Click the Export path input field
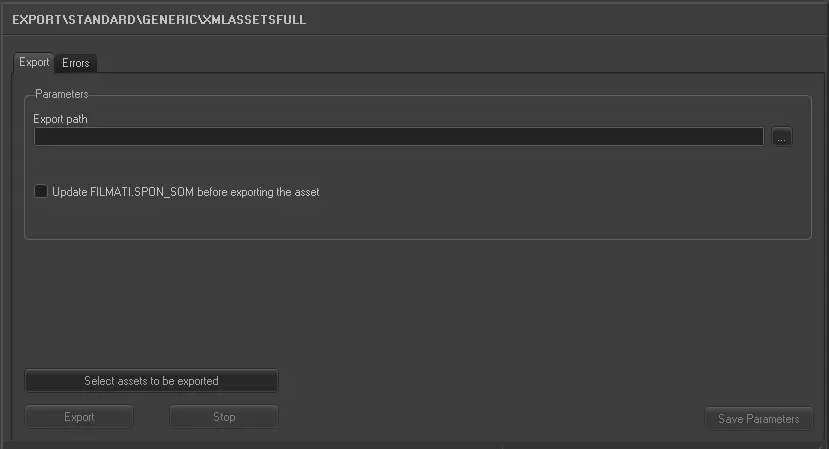 (x=398, y=137)
